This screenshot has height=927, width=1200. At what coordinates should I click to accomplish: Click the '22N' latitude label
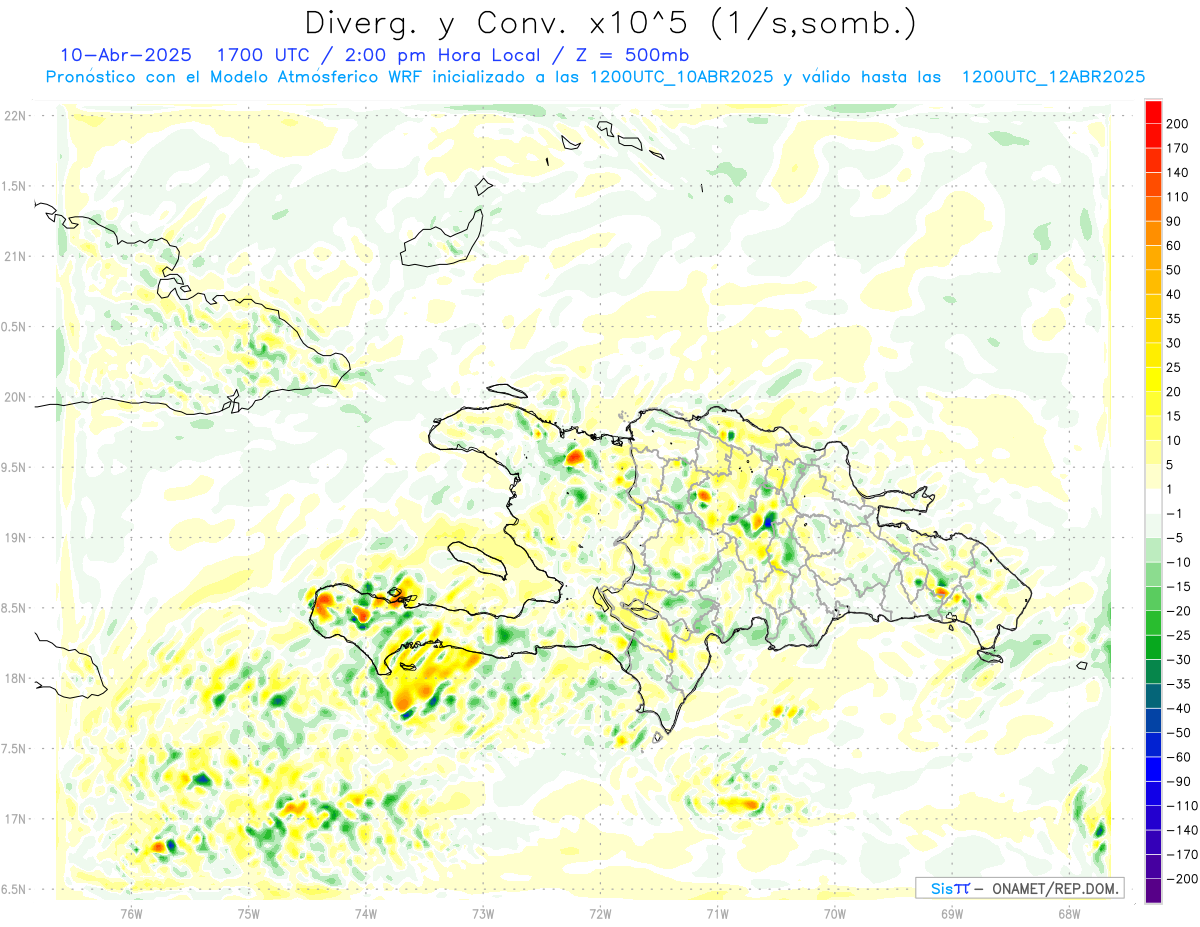[x=13, y=116]
